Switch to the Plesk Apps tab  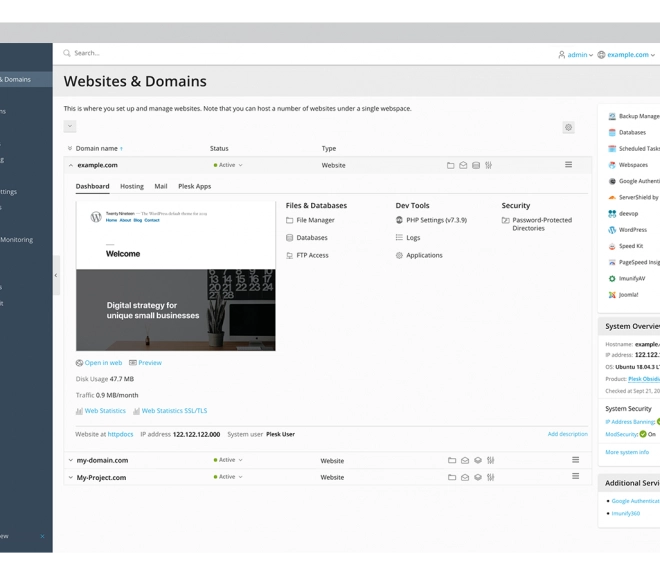click(x=194, y=186)
